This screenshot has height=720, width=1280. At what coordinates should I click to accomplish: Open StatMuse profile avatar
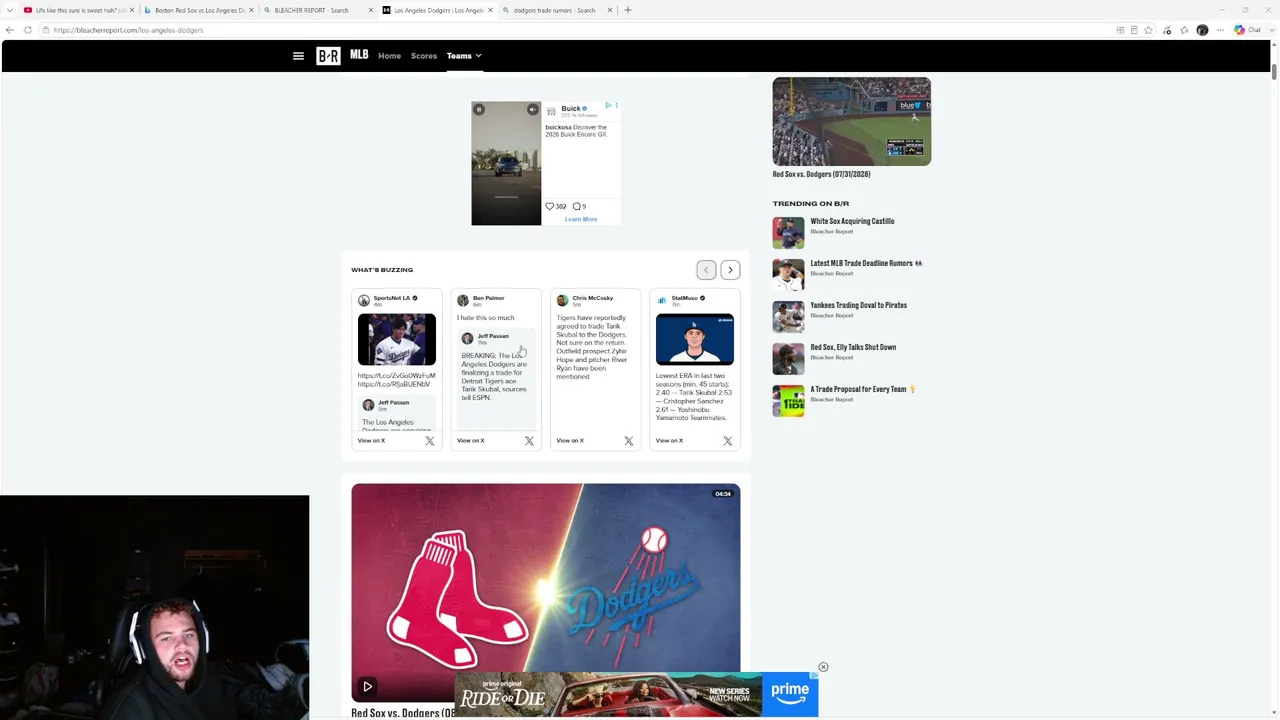[662, 300]
